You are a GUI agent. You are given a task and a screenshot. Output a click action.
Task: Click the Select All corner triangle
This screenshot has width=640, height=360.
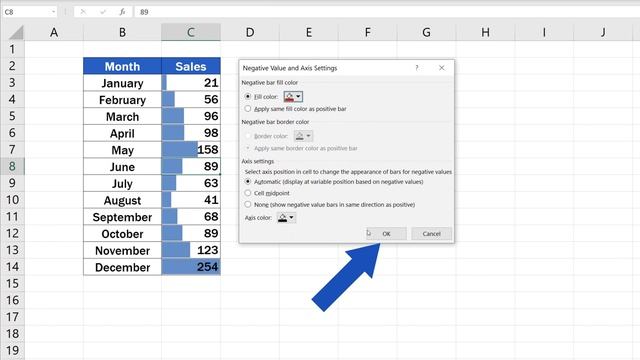(15, 32)
